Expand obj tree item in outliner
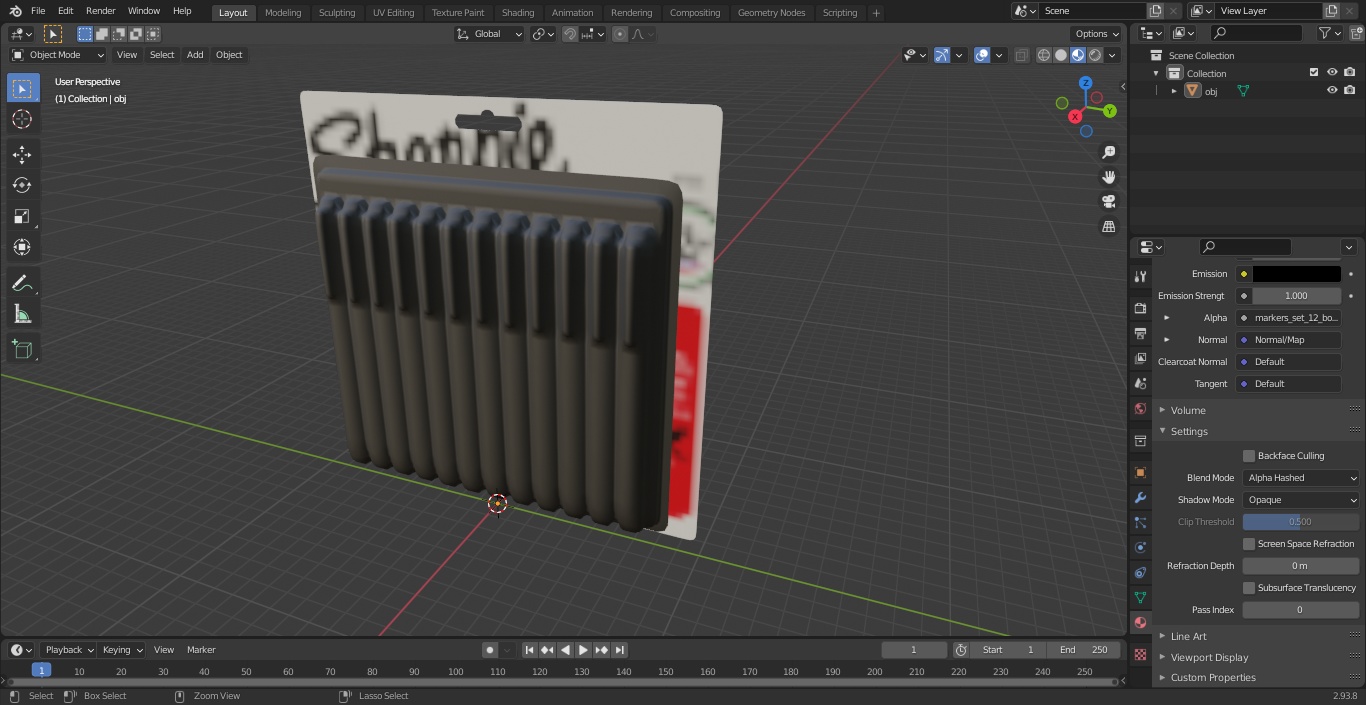The width and height of the screenshot is (1366, 705). coord(1174,91)
